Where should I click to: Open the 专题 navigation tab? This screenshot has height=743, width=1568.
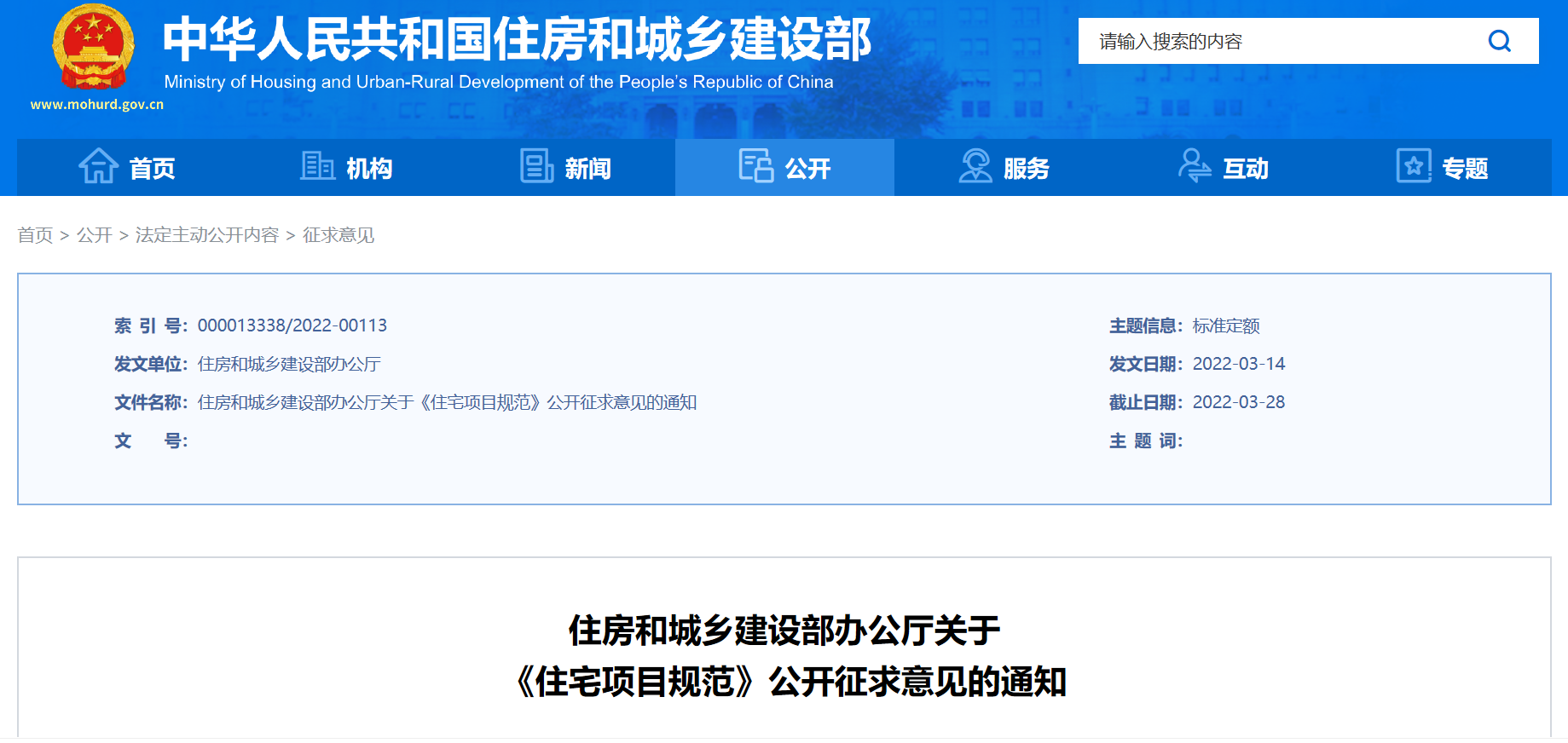[x=1442, y=168]
